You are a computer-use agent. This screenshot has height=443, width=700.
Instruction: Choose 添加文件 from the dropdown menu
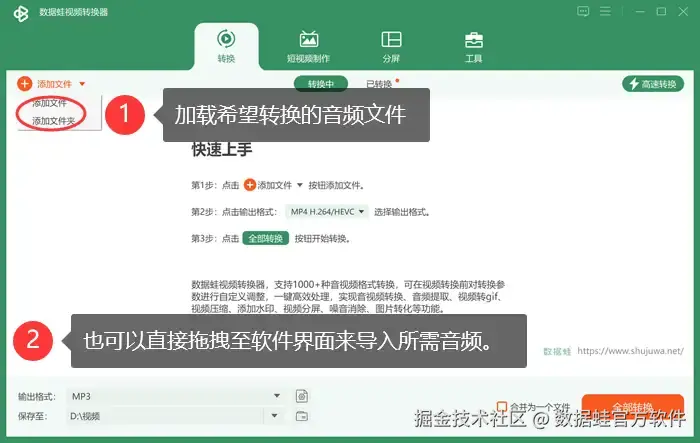[50, 103]
